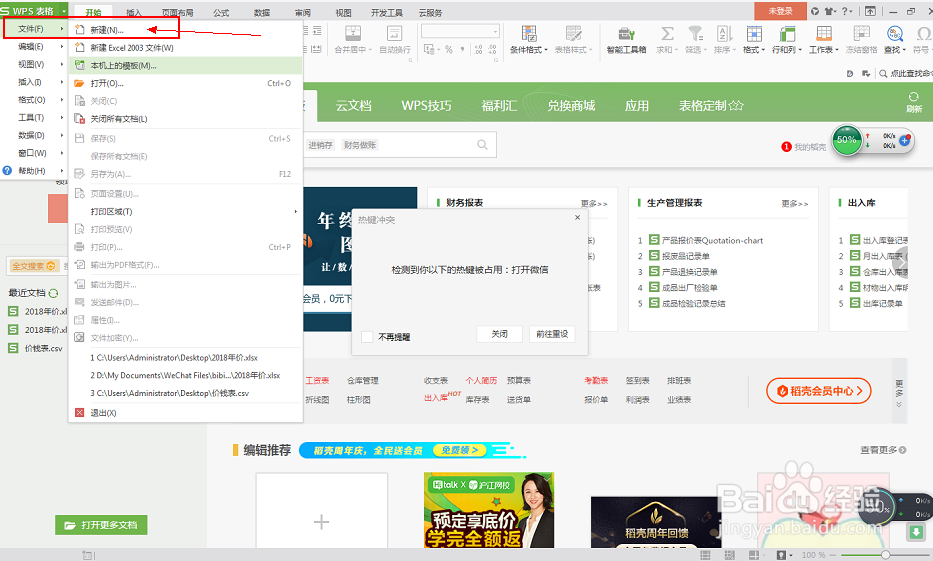The image size is (933, 561).
Task: Open the 行和列 rows and columns tool
Action: click(787, 40)
